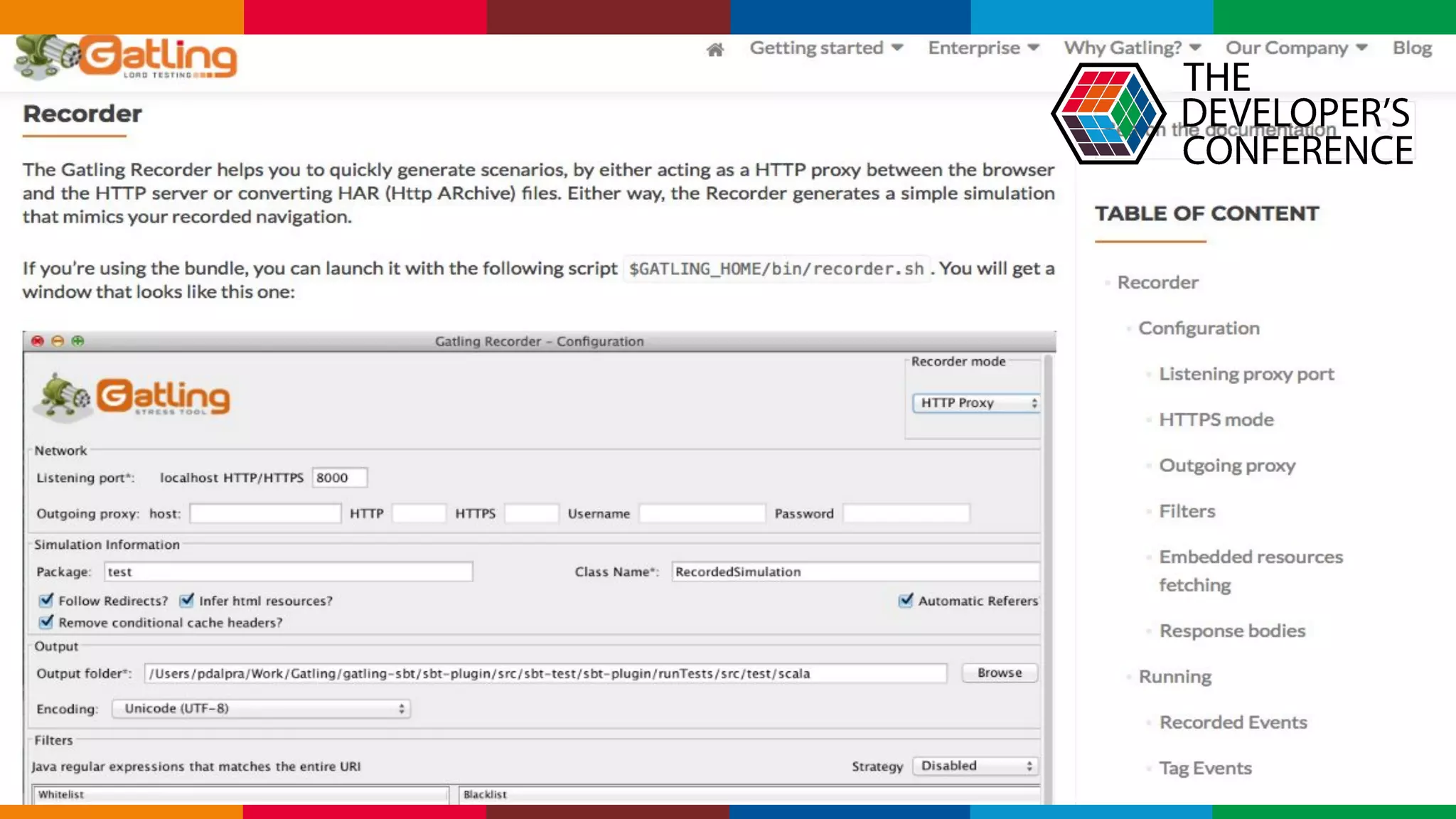Disable the Automatic Referers checkbox
The height and width of the screenshot is (819, 1456).
click(906, 601)
